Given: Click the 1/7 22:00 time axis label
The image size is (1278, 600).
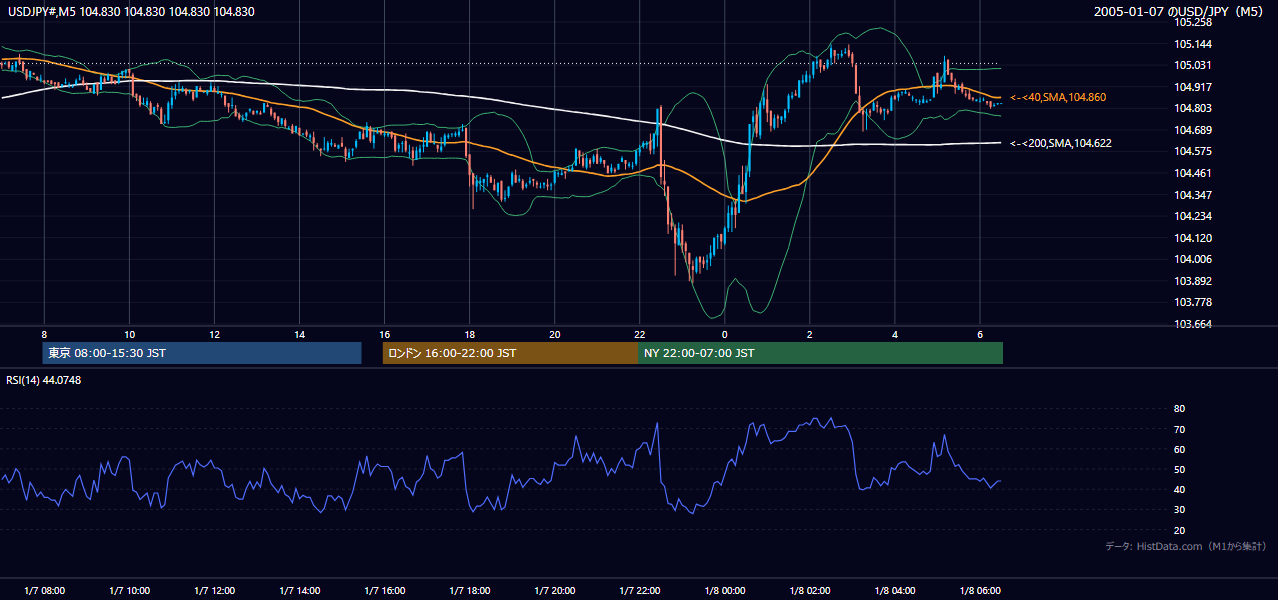Looking at the screenshot, I should 639,590.
